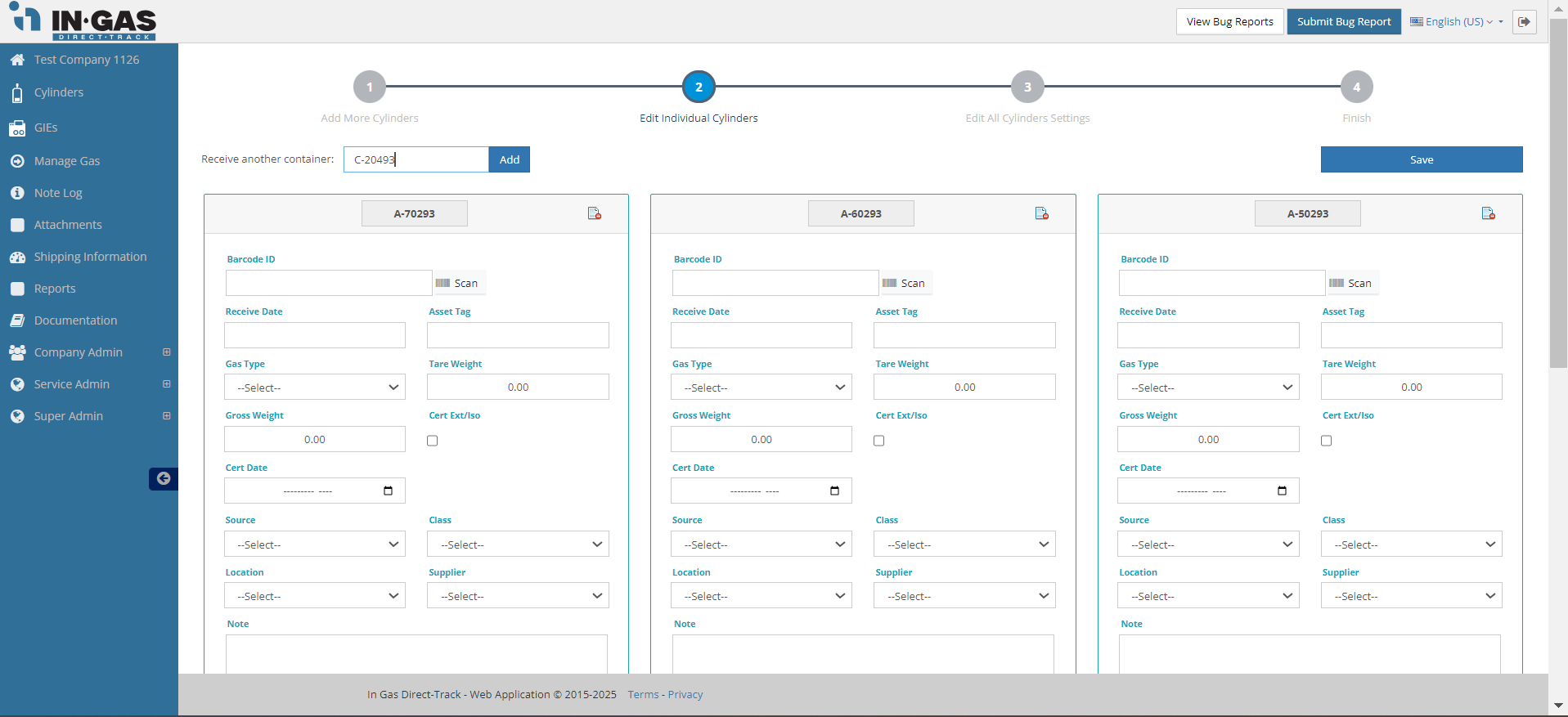This screenshot has width=1568, height=717.
Task: Open Gas Type dropdown for A-70293
Action: [x=315, y=388]
